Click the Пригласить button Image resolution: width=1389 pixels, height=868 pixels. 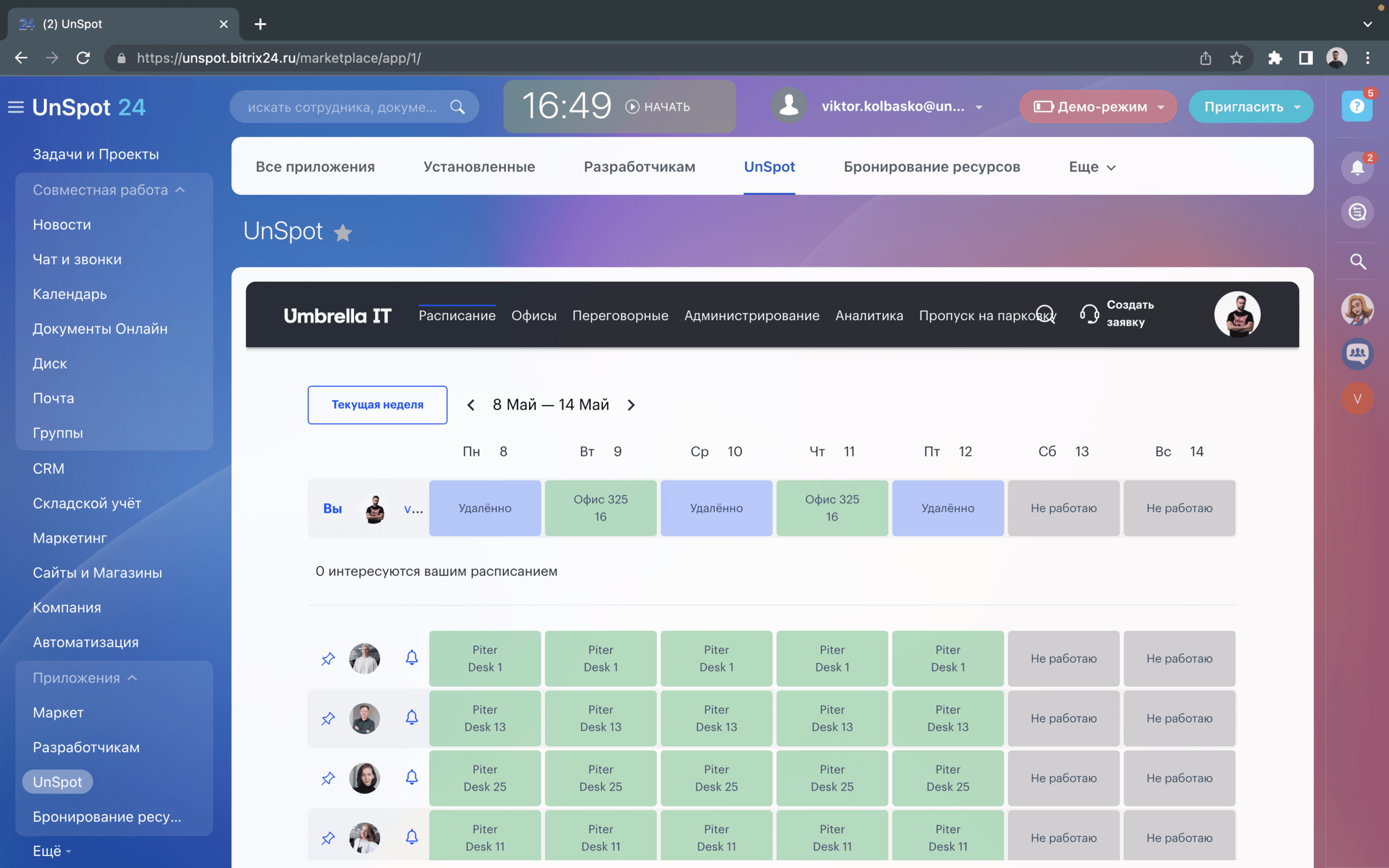(x=1243, y=107)
